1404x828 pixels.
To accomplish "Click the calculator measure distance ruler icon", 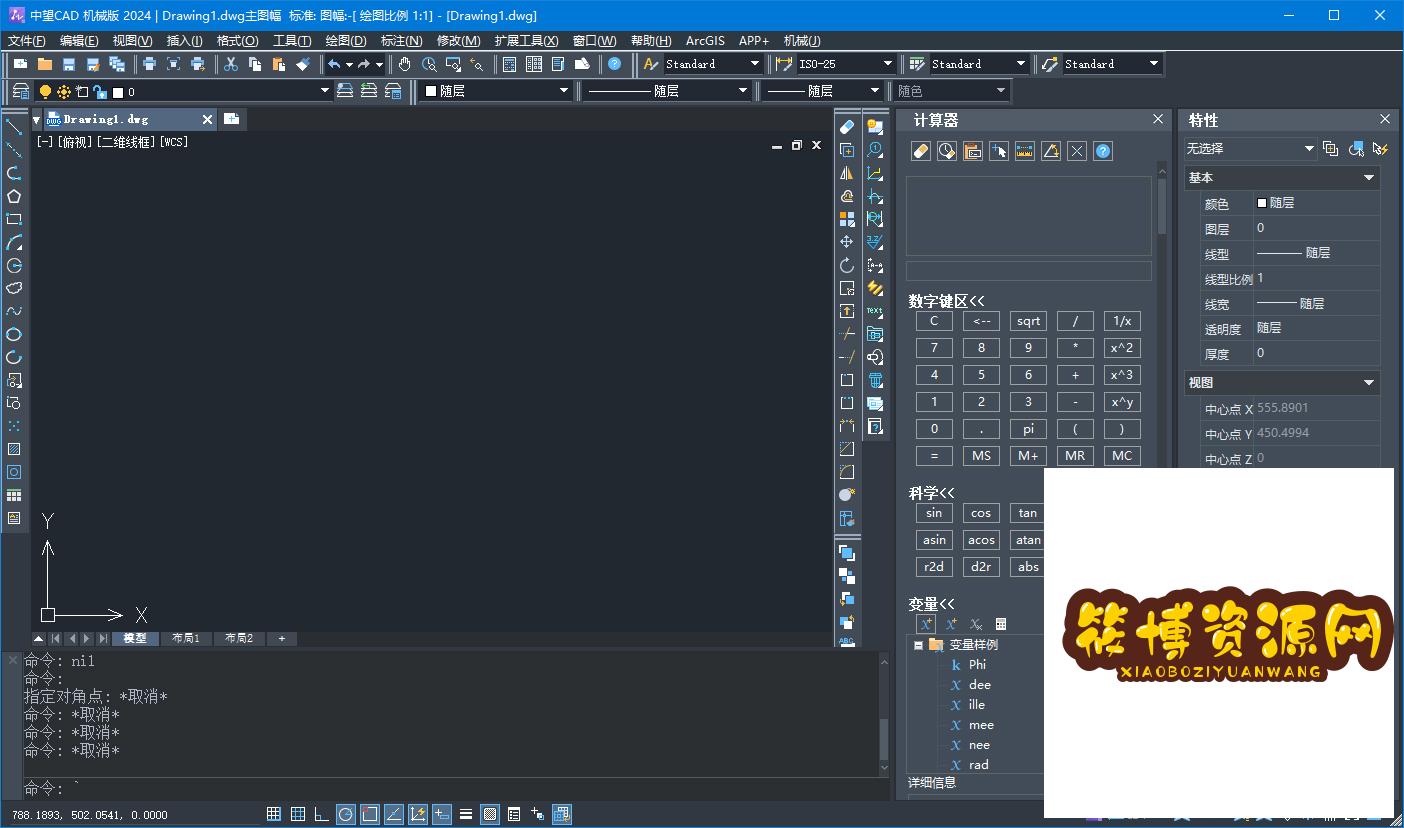I will [1025, 151].
